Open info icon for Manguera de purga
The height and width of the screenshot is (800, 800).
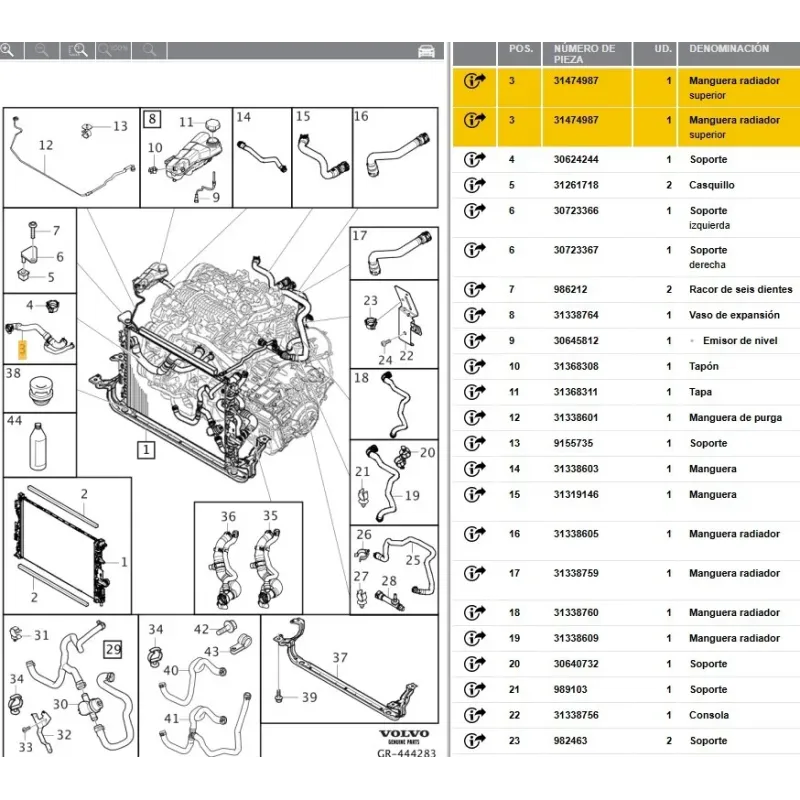point(475,418)
